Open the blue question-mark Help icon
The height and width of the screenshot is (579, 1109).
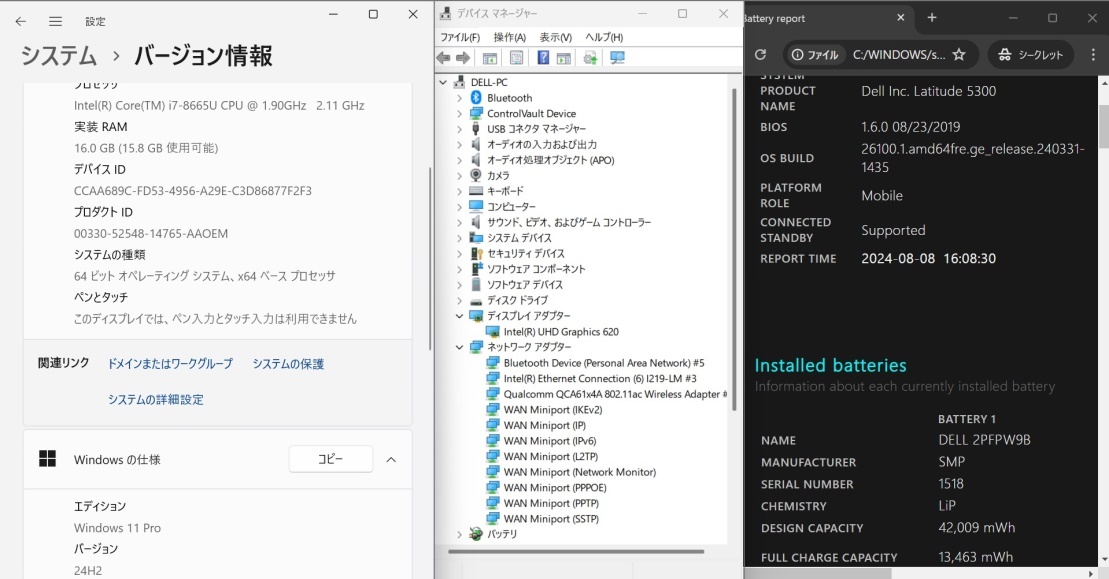[543, 58]
